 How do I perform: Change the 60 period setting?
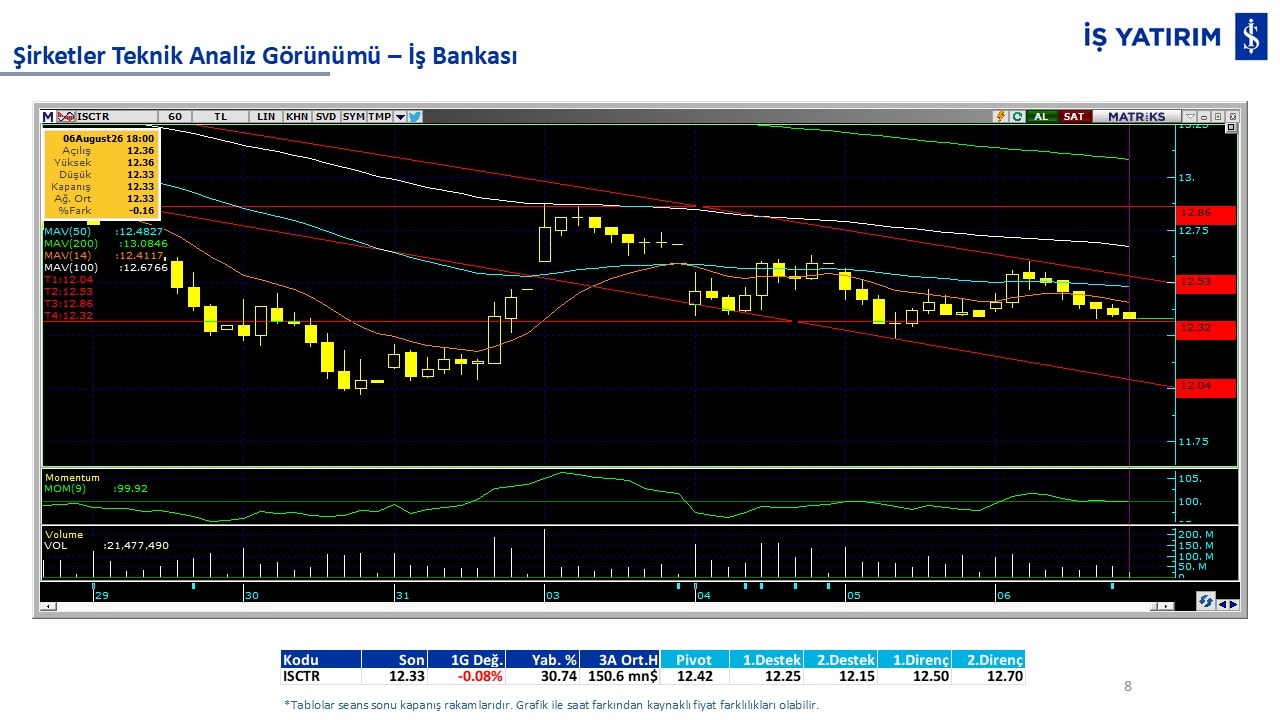[x=175, y=116]
